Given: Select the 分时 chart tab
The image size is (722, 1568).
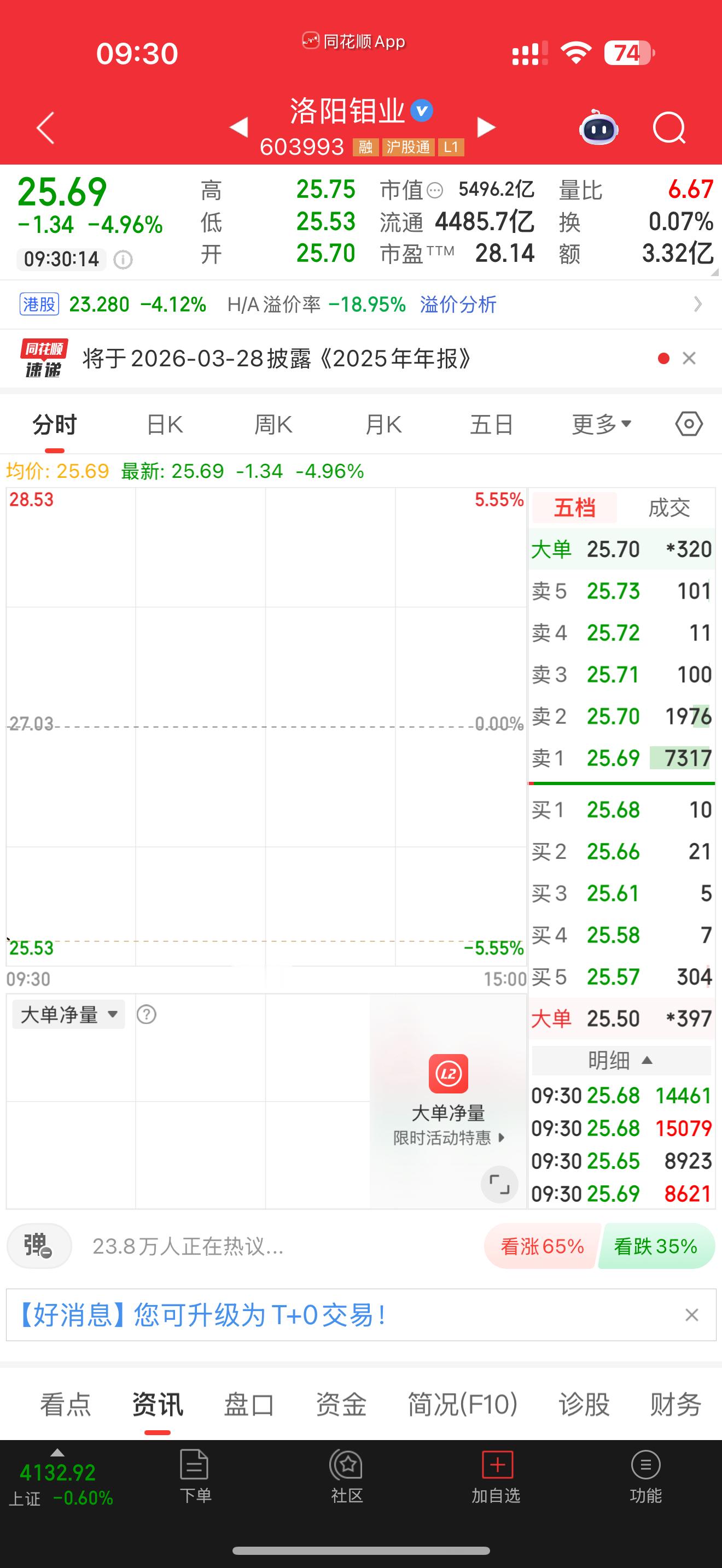Looking at the screenshot, I should (55, 424).
